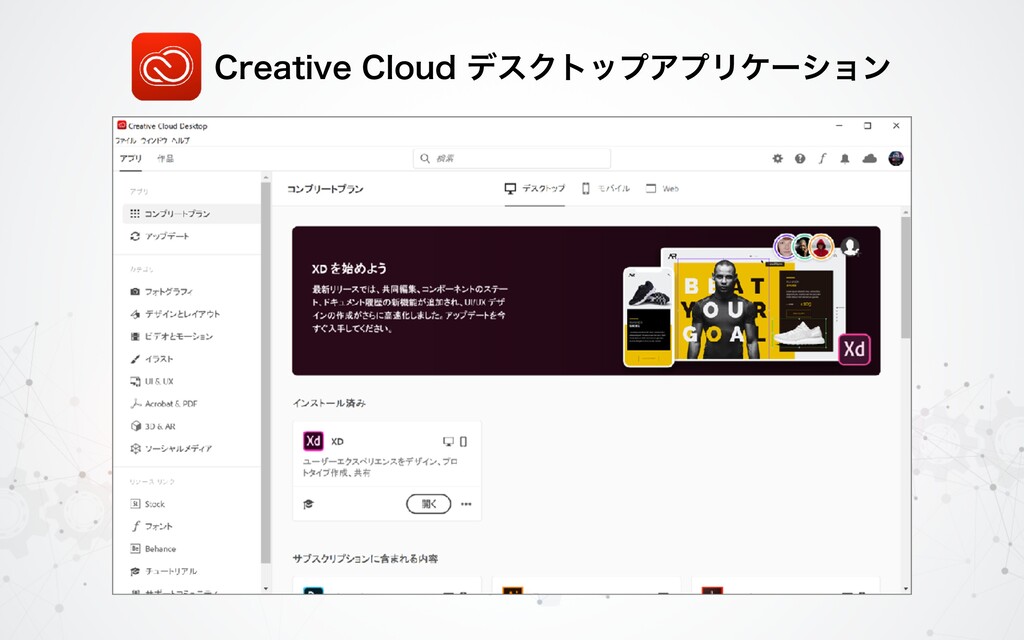Click the XD desktop platform icon
The height and width of the screenshot is (640, 1024).
point(448,442)
